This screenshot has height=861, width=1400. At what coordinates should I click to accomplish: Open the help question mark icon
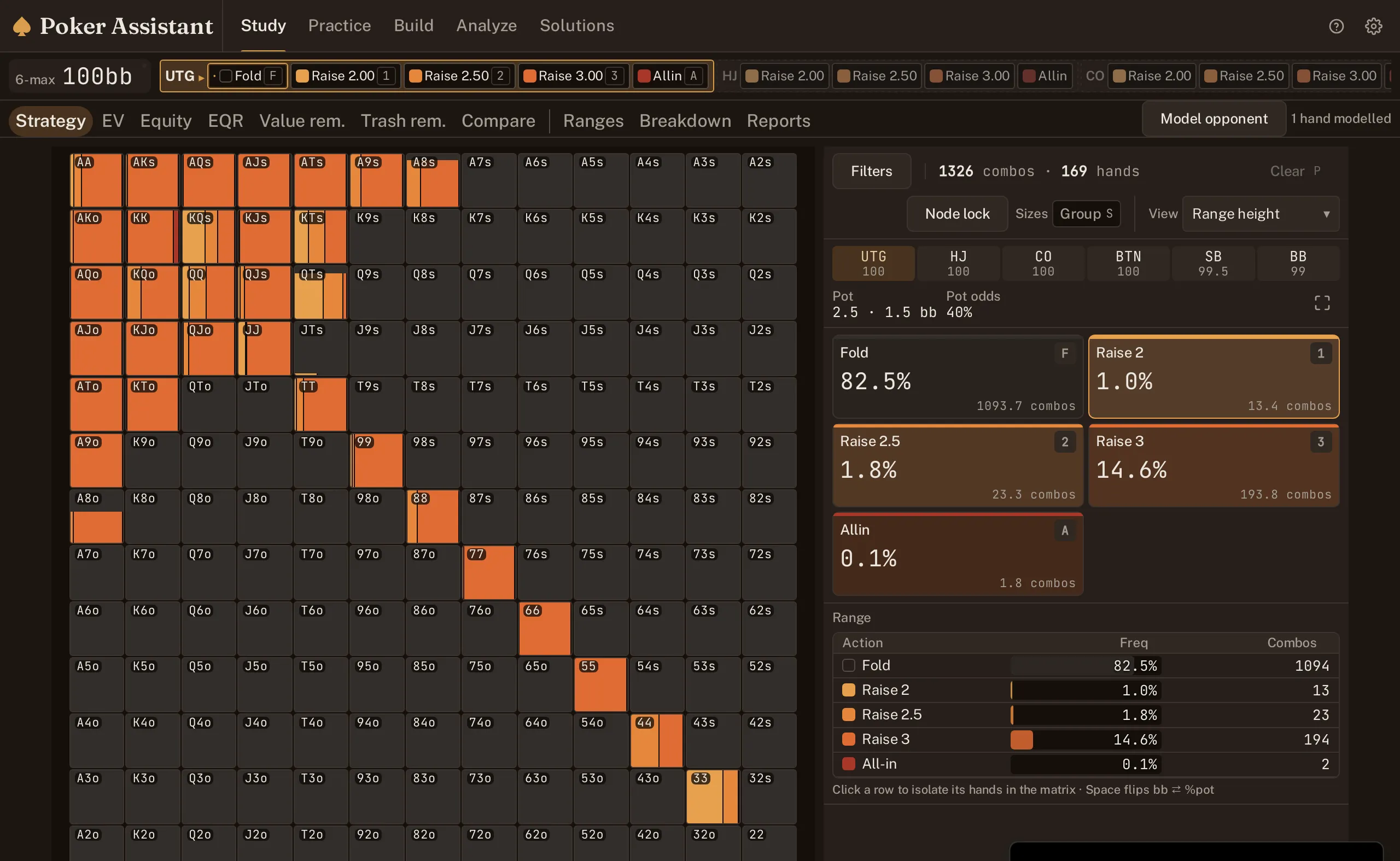pyautogui.click(x=1336, y=26)
